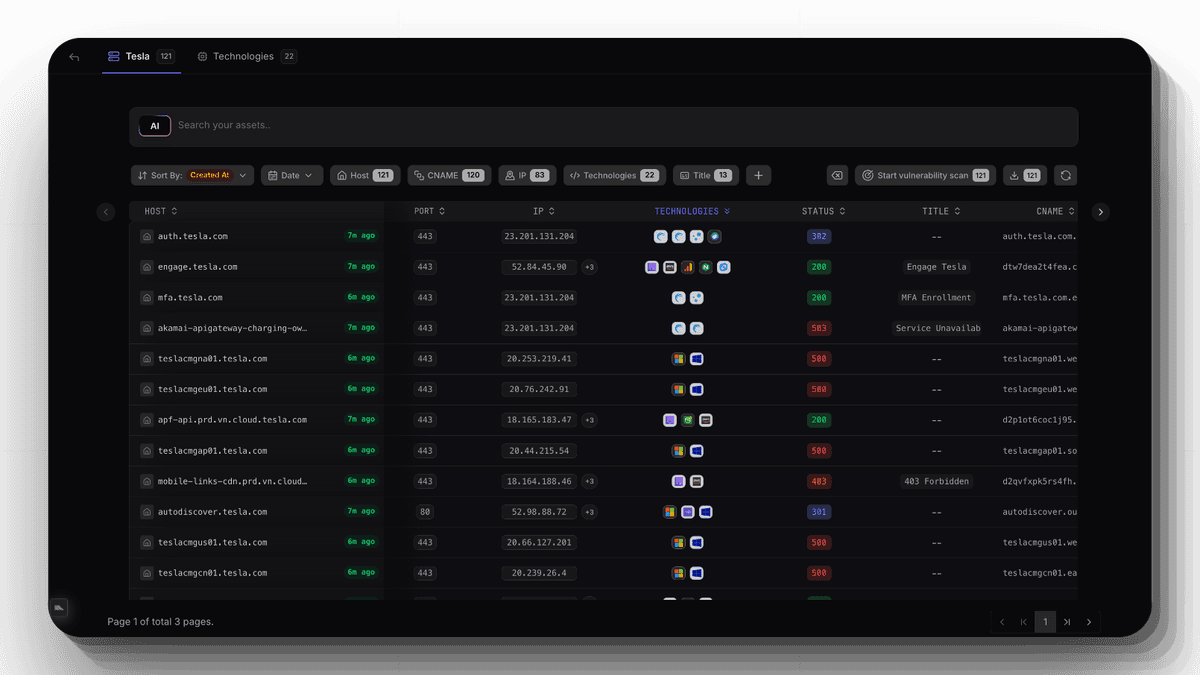Viewport: 1200px width, 675px height.
Task: Click the keyboard shortcut icon at bottom left
Action: [59, 607]
